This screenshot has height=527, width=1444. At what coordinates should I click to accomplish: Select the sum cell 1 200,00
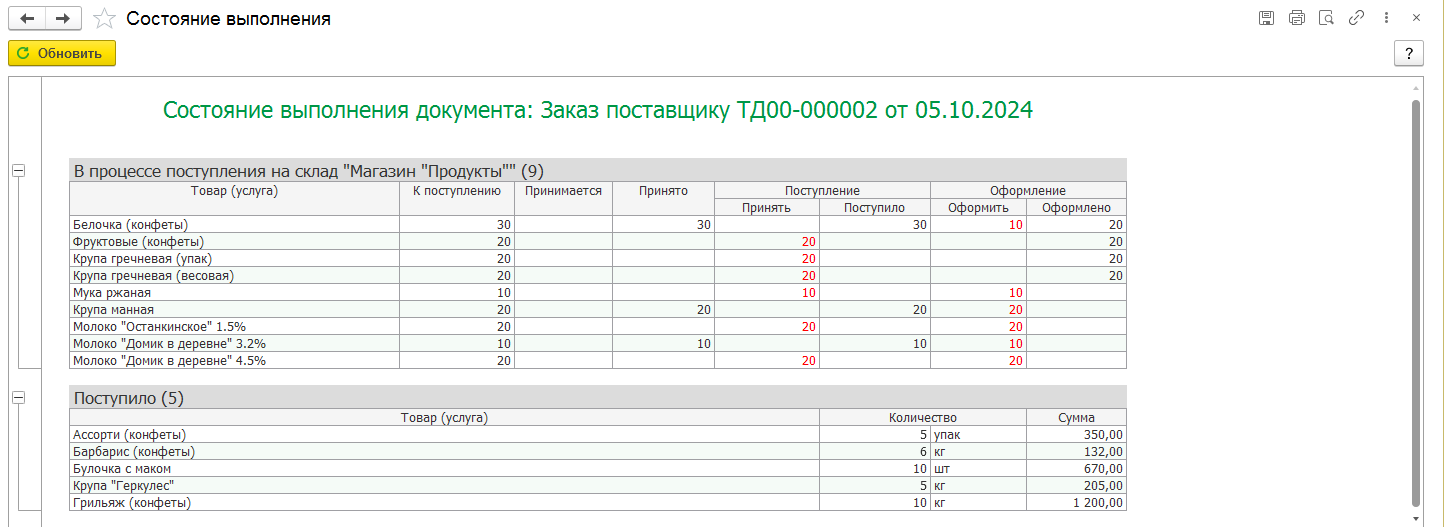pos(1076,503)
